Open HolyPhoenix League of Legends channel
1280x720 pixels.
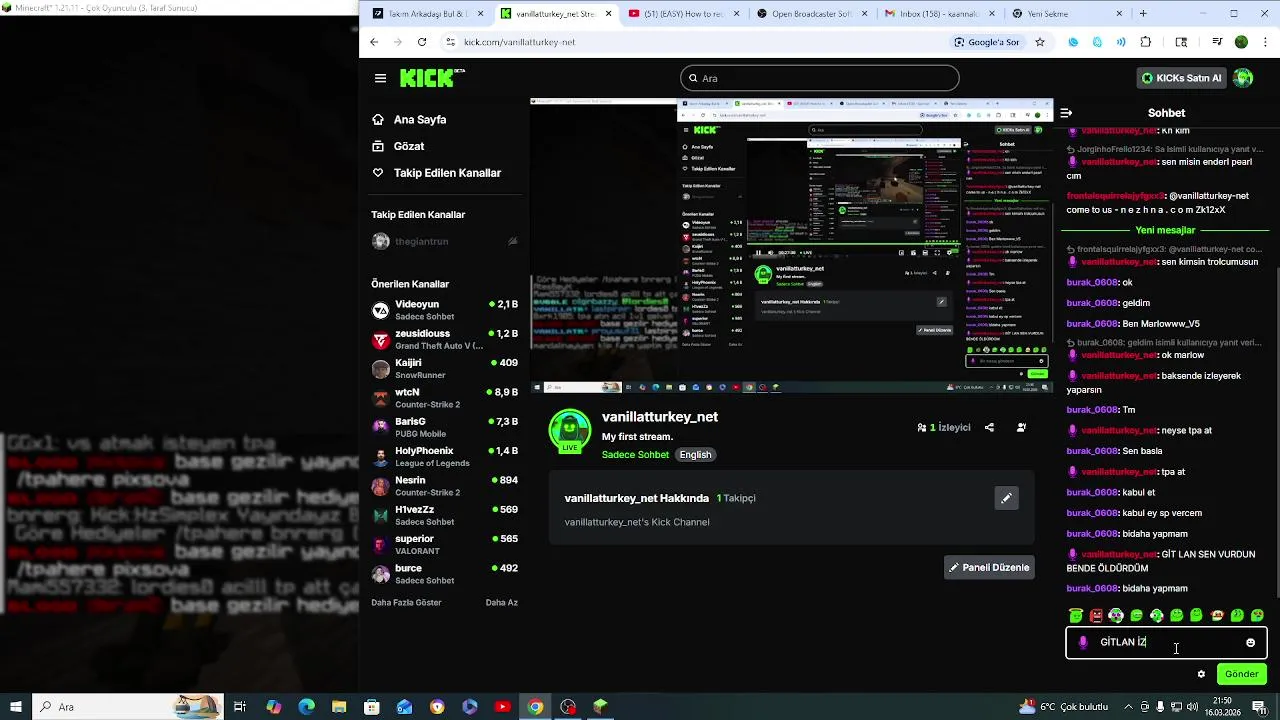click(444, 457)
